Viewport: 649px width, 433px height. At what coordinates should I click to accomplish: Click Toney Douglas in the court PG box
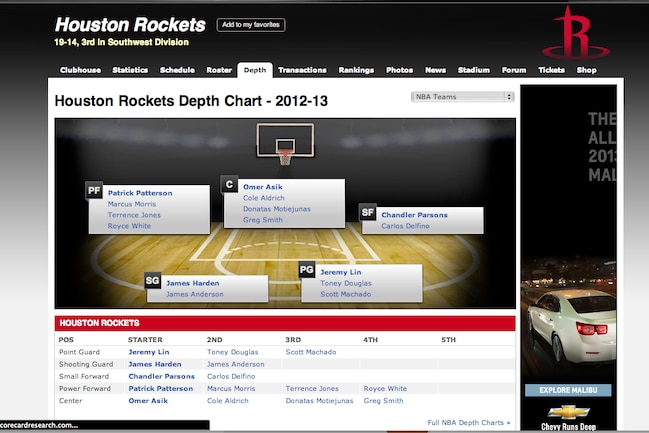tap(346, 283)
